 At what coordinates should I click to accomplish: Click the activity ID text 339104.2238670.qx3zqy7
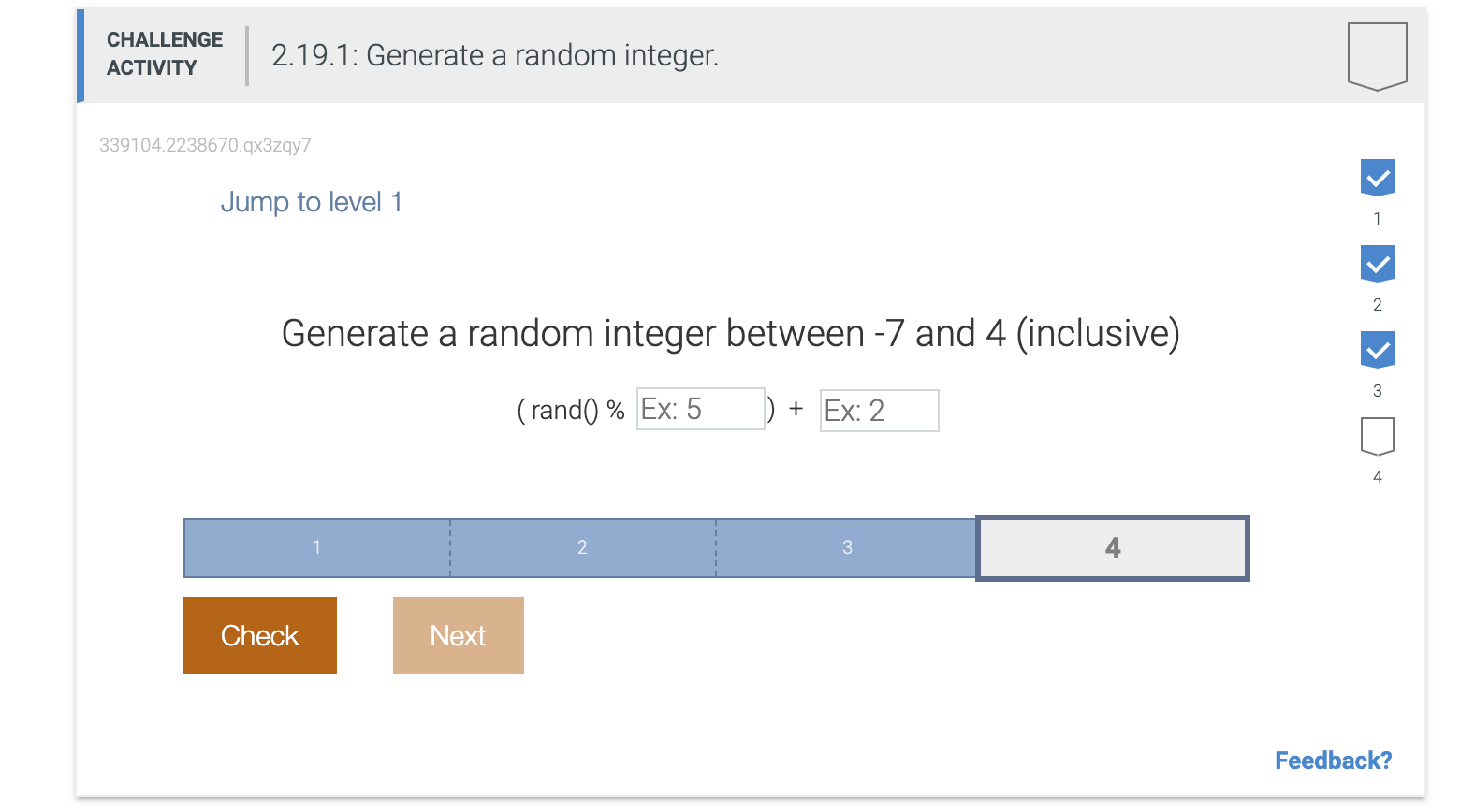click(205, 145)
